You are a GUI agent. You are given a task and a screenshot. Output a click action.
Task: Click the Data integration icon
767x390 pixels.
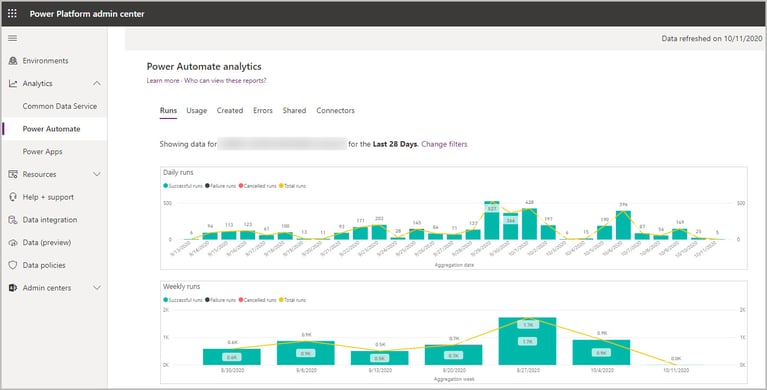(x=13, y=220)
